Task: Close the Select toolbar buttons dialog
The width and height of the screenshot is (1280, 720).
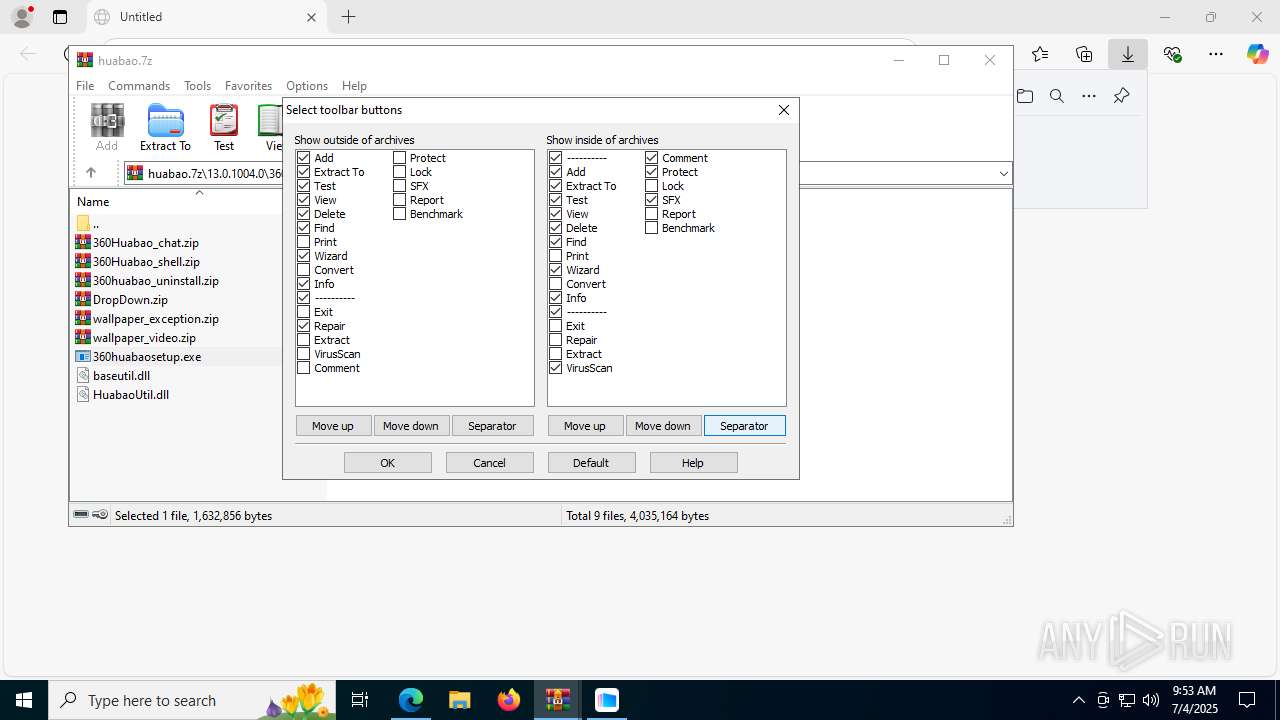Action: pyautogui.click(x=784, y=110)
